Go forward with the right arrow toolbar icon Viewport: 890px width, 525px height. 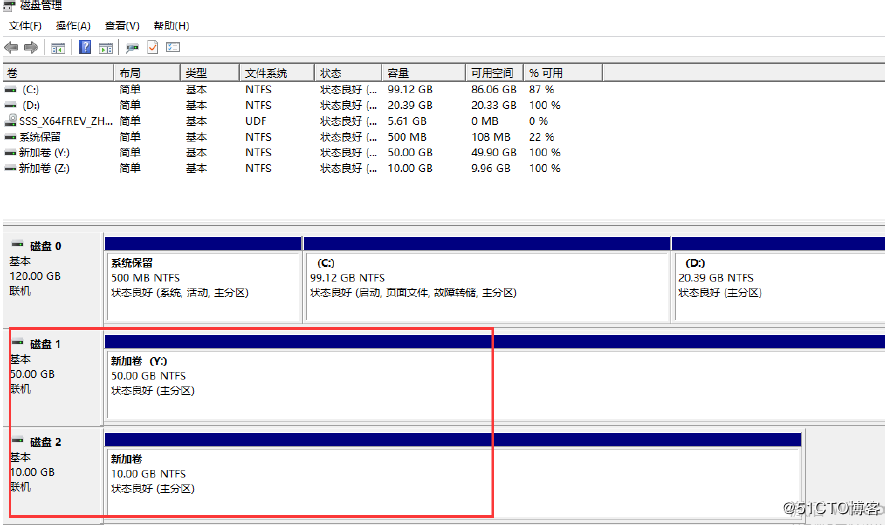click(x=31, y=48)
